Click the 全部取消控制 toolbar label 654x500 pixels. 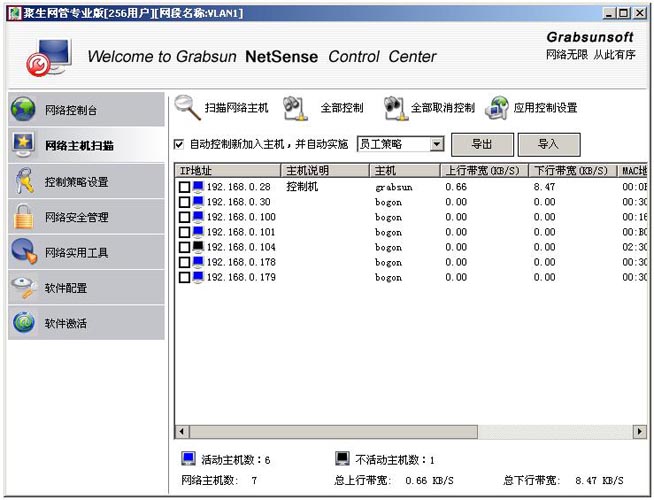tap(443, 108)
